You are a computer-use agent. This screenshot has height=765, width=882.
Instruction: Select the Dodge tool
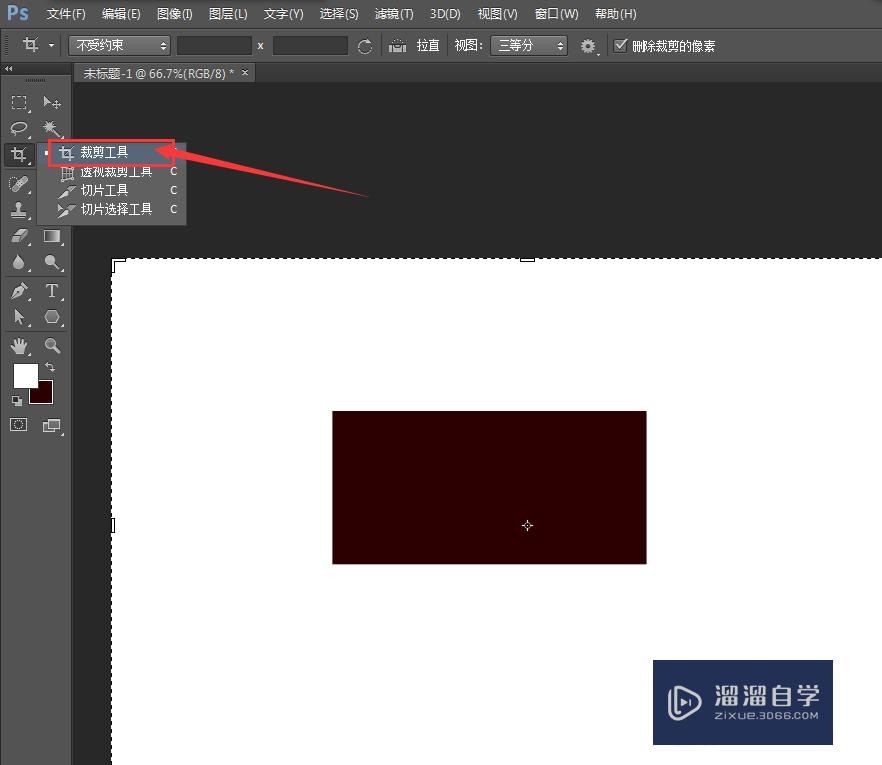point(52,262)
